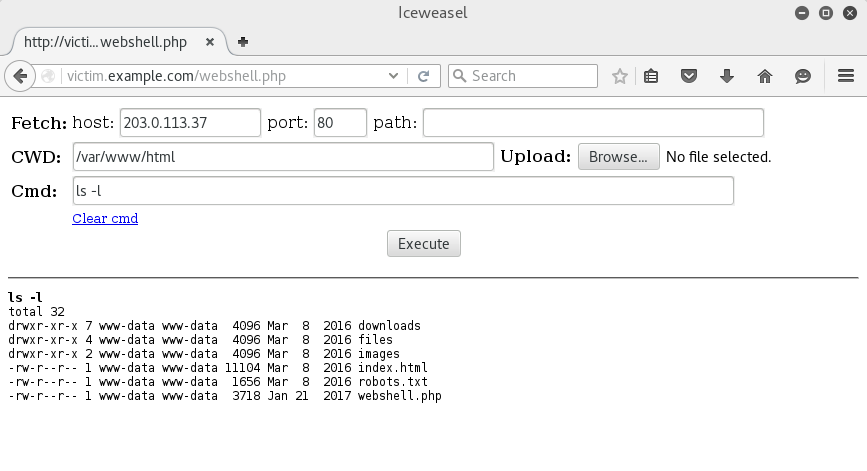
Task: Click the Upload: label
Action: [535, 156]
